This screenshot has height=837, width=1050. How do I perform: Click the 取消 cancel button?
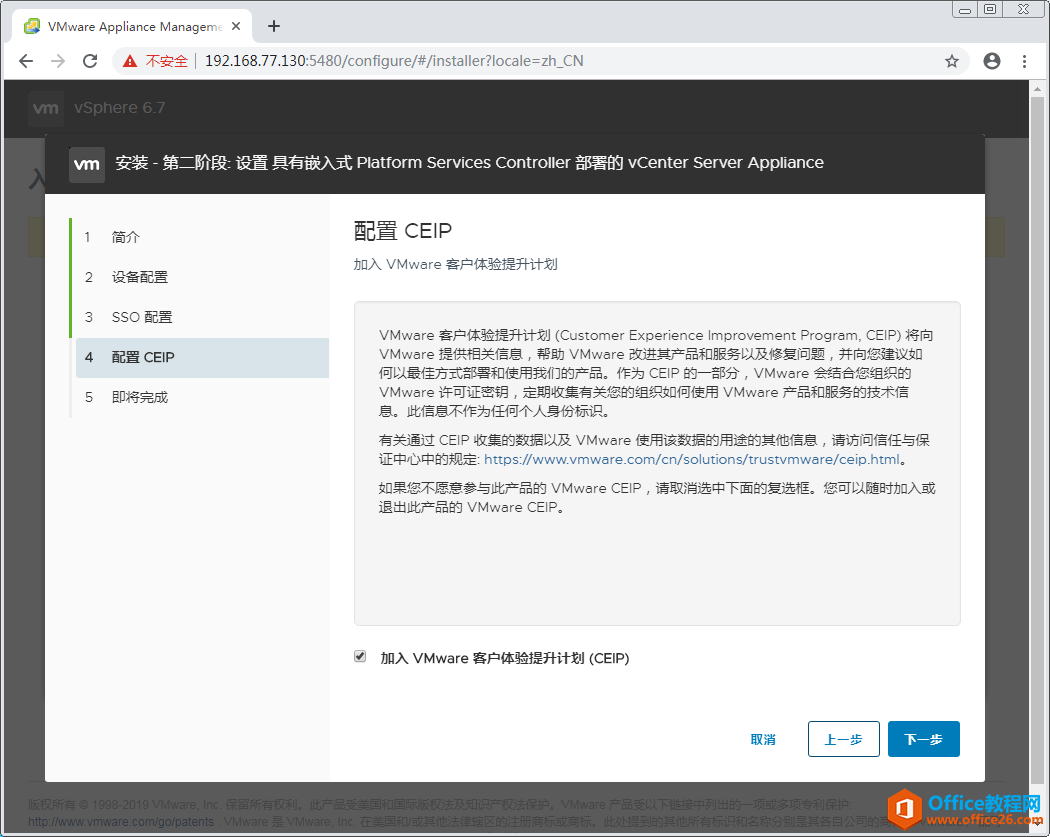click(763, 739)
